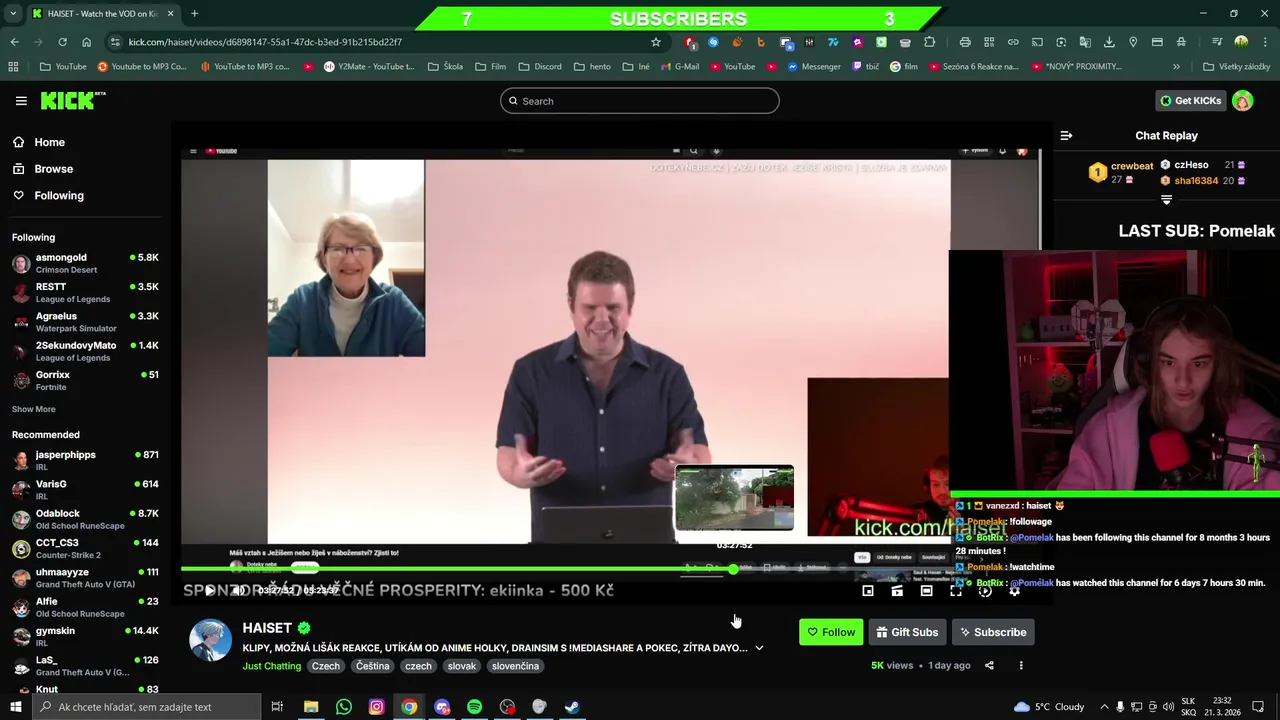Open CCT_CS3 recommended channel

(x=85, y=548)
